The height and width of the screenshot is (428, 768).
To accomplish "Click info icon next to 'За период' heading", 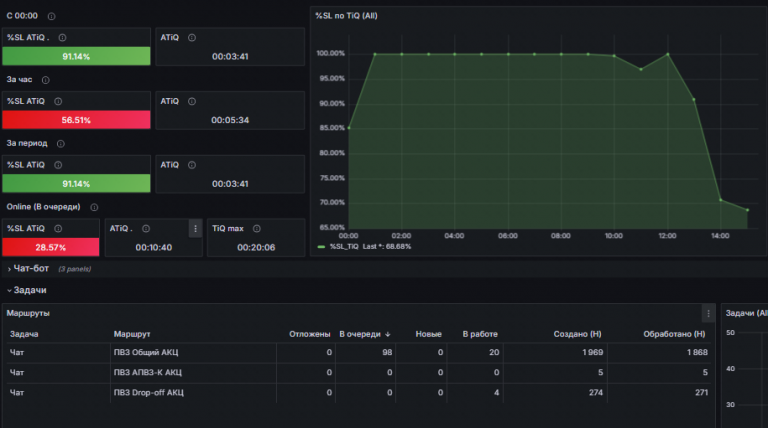I will click(x=61, y=143).
